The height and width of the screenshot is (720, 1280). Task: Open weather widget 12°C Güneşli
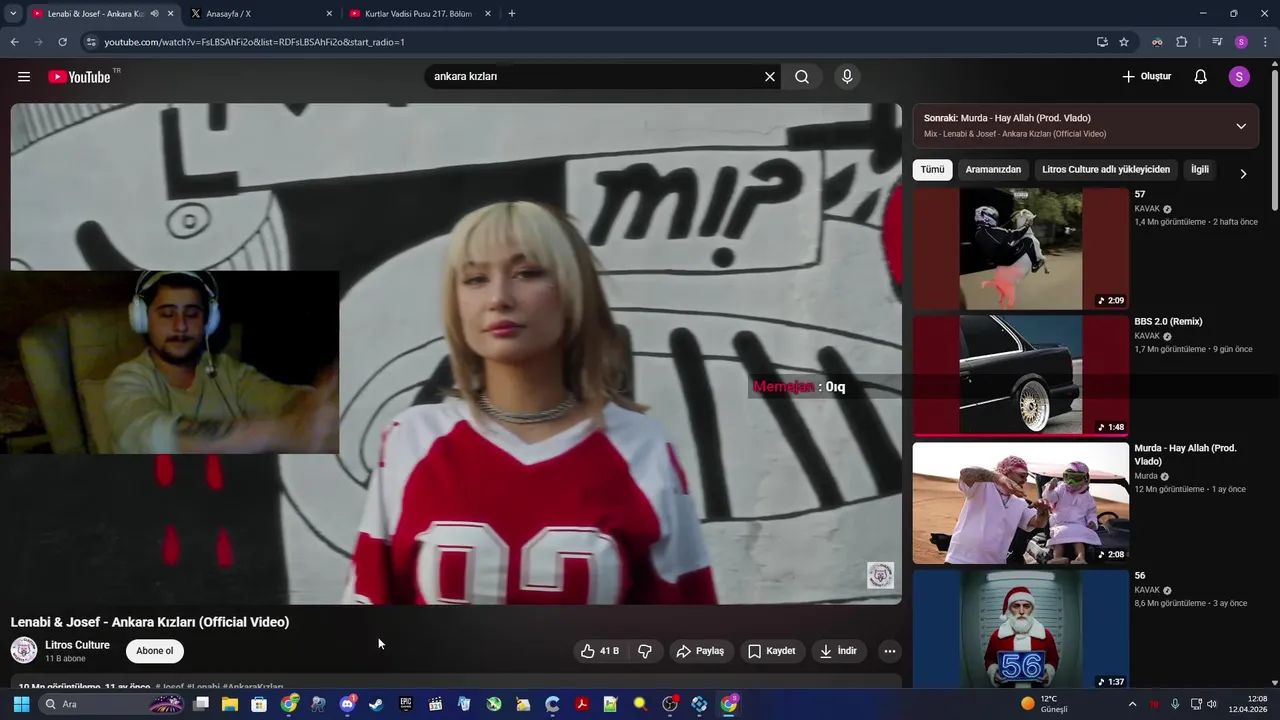pos(1045,704)
